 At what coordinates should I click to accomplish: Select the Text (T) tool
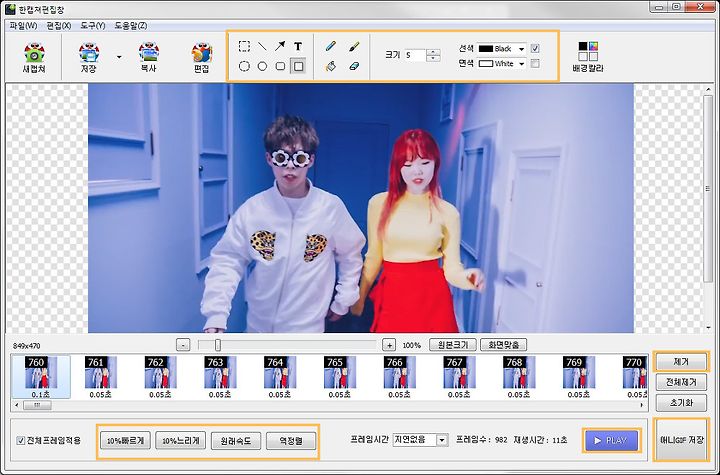[298, 46]
